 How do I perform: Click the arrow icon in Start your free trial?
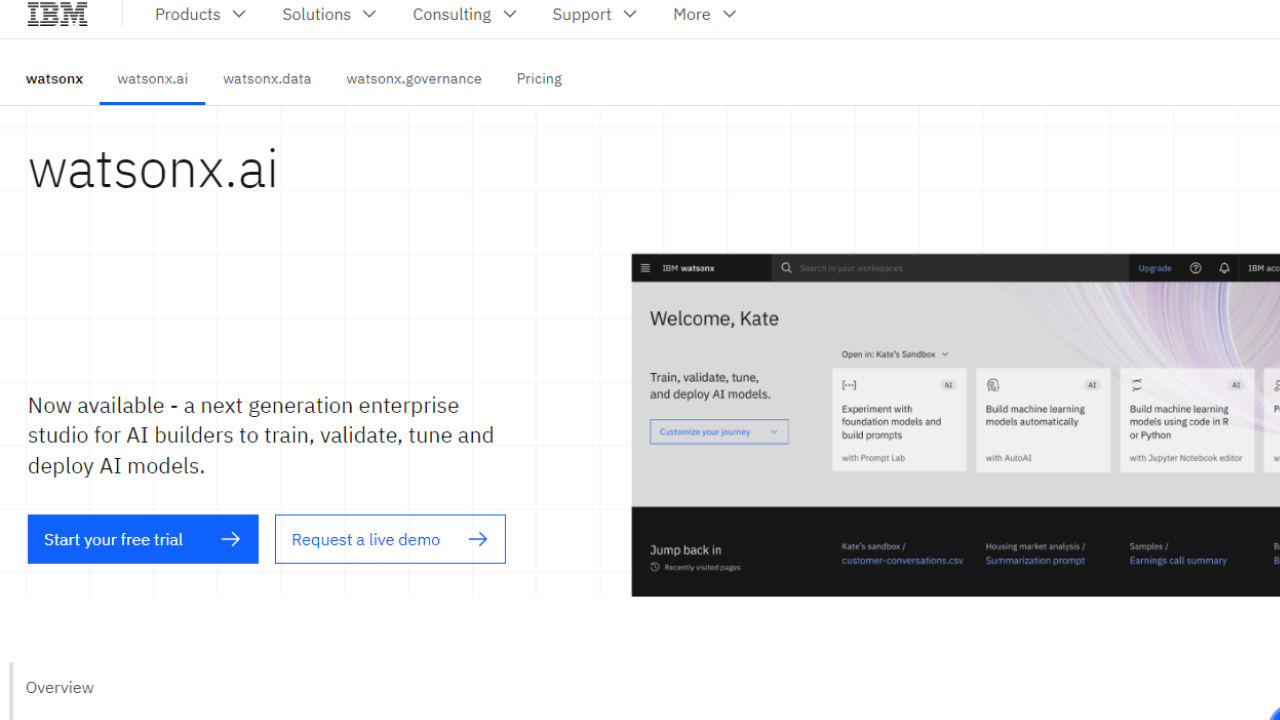231,539
